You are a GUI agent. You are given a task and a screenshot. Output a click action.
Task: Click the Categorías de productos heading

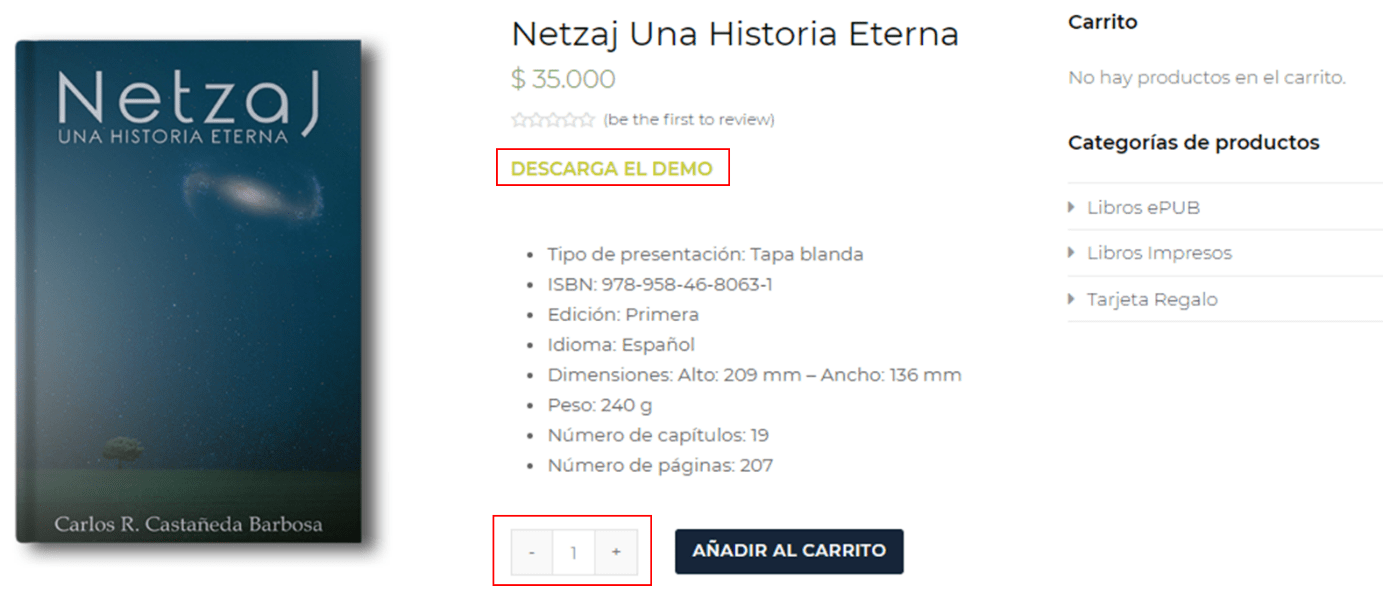[1193, 142]
